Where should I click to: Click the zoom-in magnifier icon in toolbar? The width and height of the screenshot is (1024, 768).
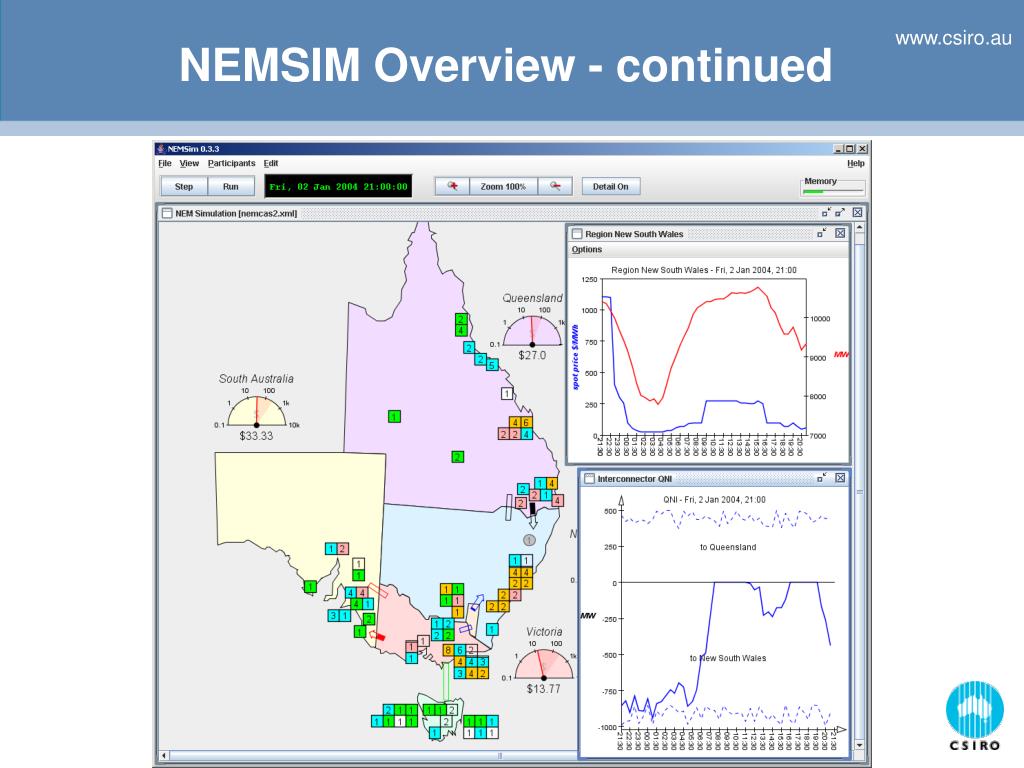click(x=452, y=186)
